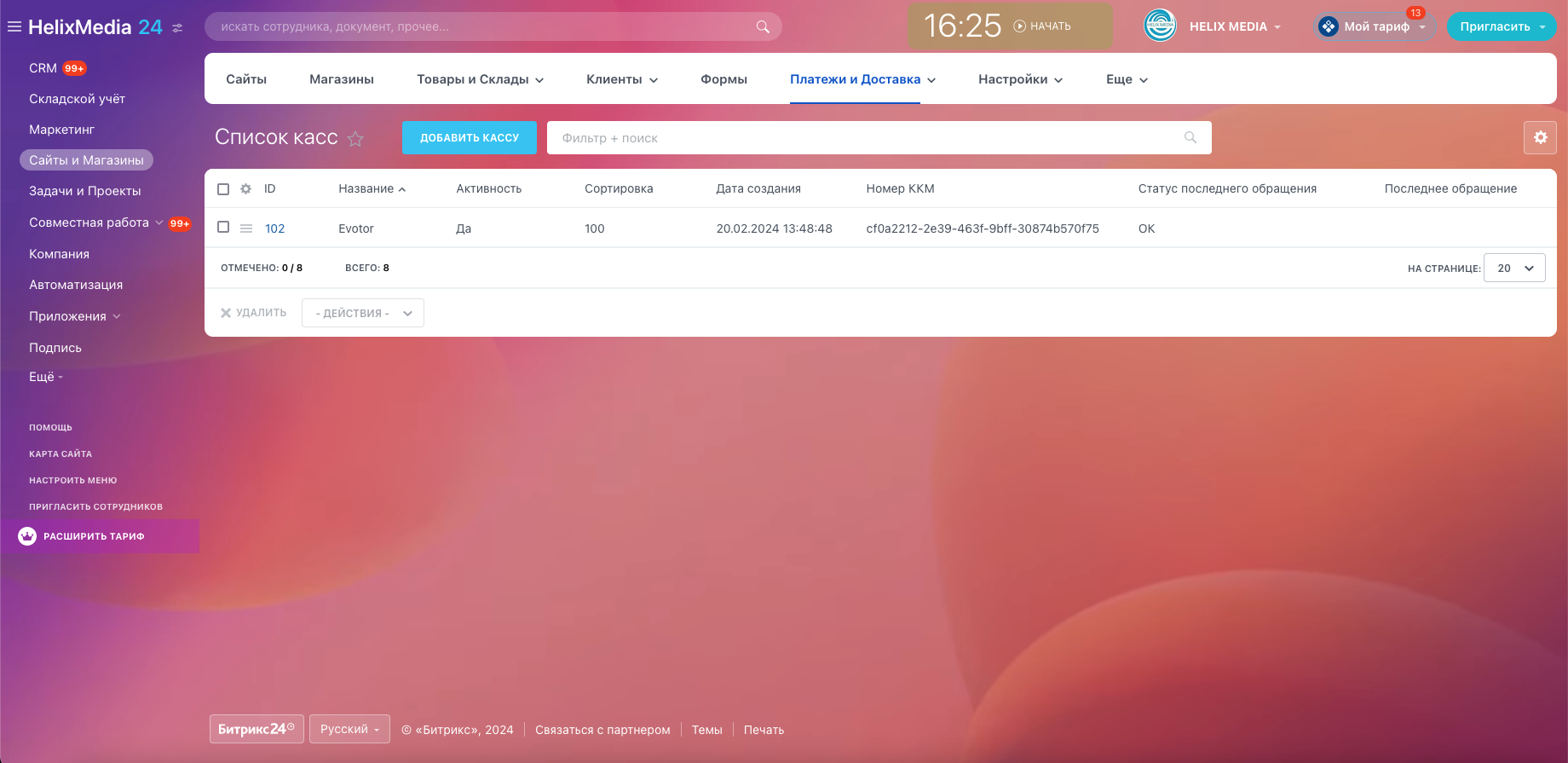Toggle the hamburger menu icon beside HelixMedia
Viewport: 1568px width, 763px height.
coord(14,26)
